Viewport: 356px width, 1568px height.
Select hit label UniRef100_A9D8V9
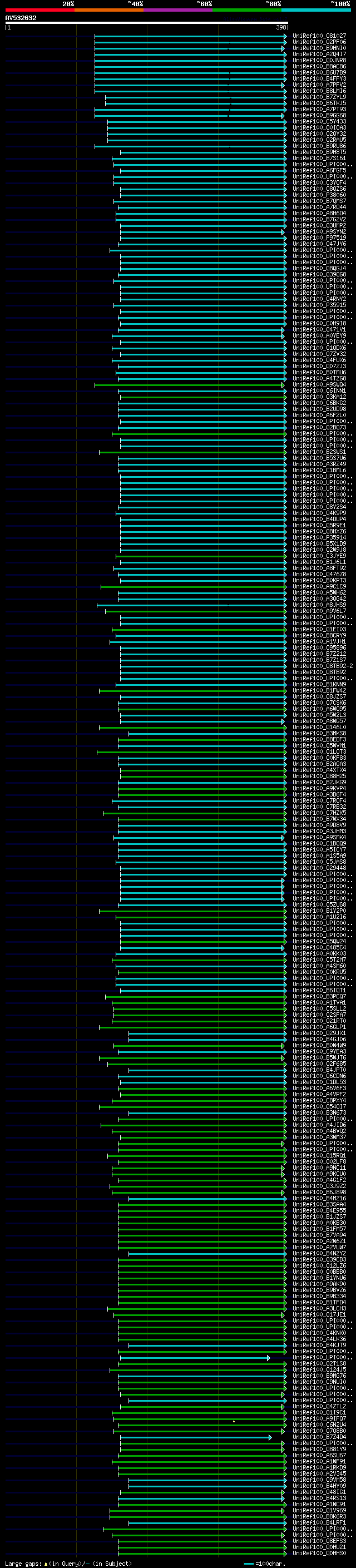[x=319, y=825]
